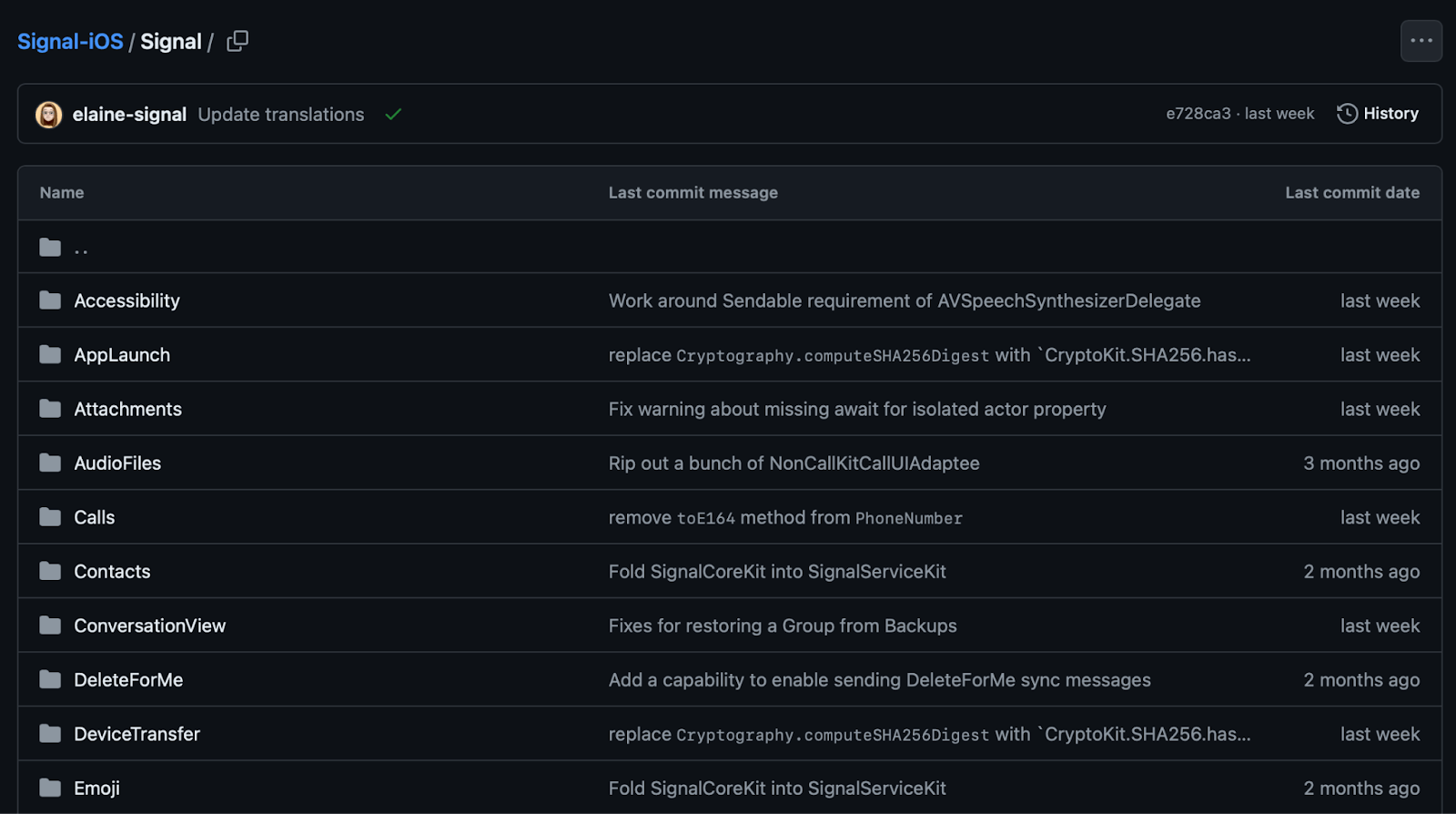Open the Attachments folder

click(127, 409)
